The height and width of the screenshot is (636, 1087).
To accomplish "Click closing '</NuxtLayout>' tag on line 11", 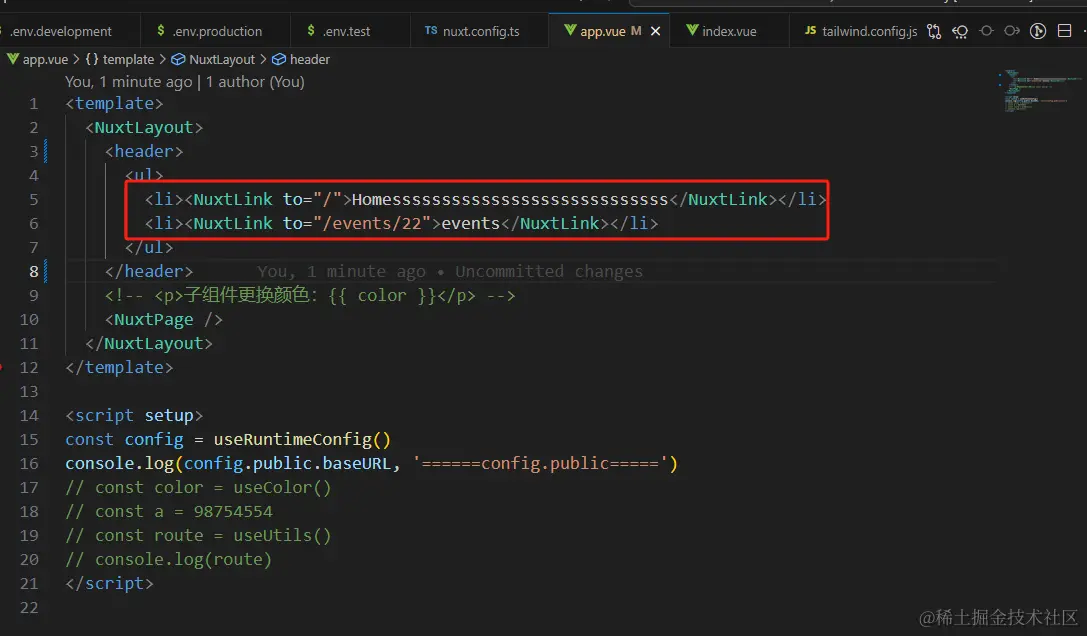I will coord(149,343).
